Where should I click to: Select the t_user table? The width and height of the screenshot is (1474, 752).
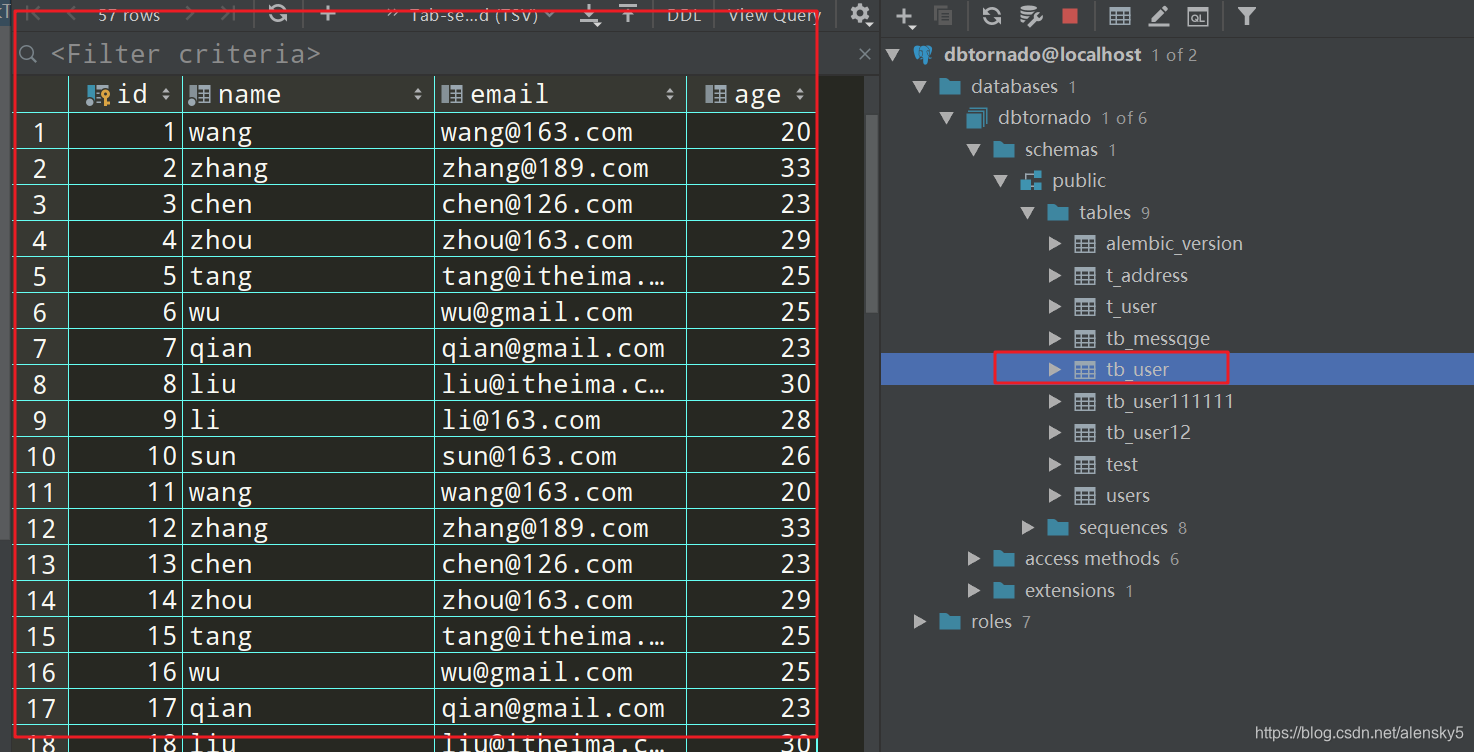(x=1131, y=307)
